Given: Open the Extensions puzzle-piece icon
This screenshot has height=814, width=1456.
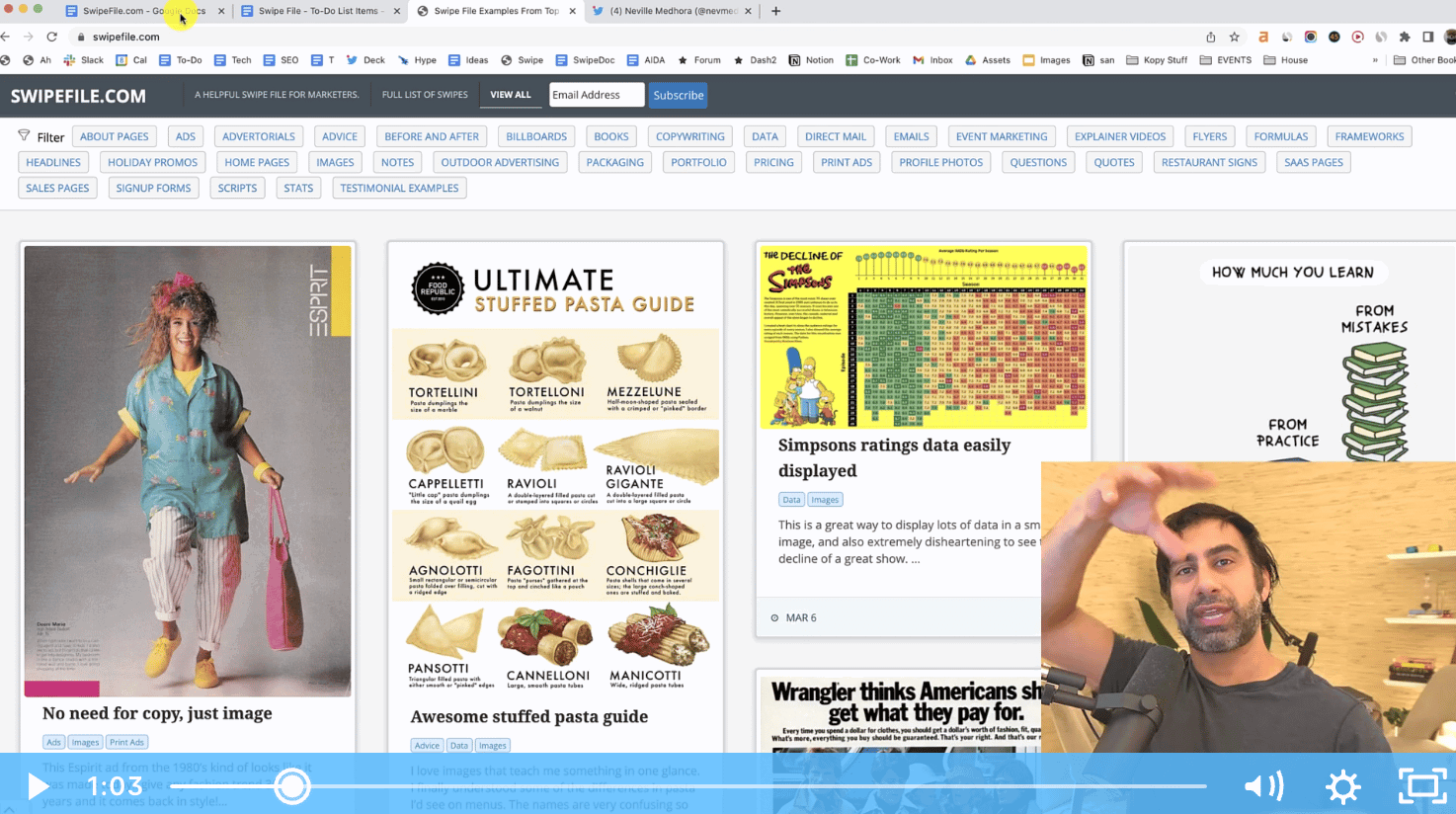Looking at the screenshot, I should pyautogui.click(x=1405, y=37).
